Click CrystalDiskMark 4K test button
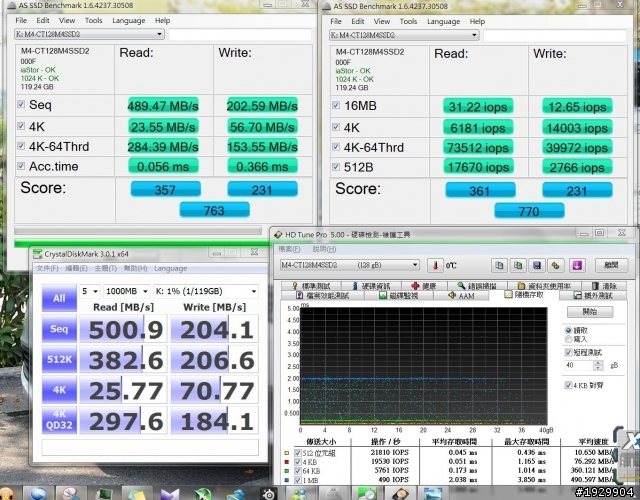 59,390
